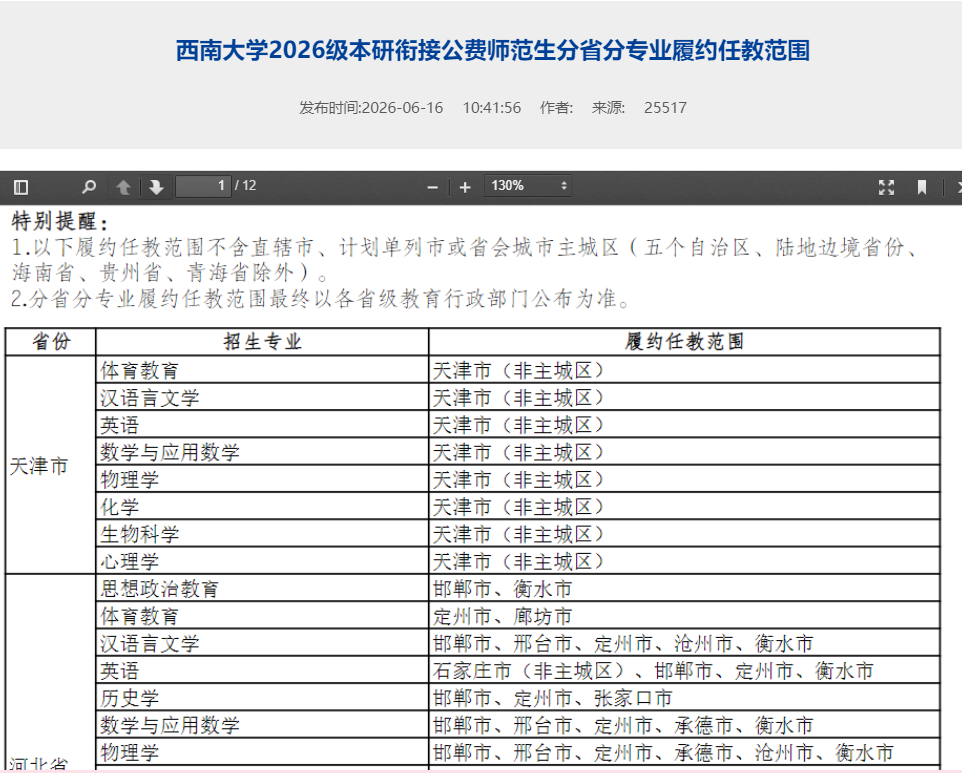The height and width of the screenshot is (773, 962).
Task: Select the 履约任教范围 column header
Action: (684, 342)
